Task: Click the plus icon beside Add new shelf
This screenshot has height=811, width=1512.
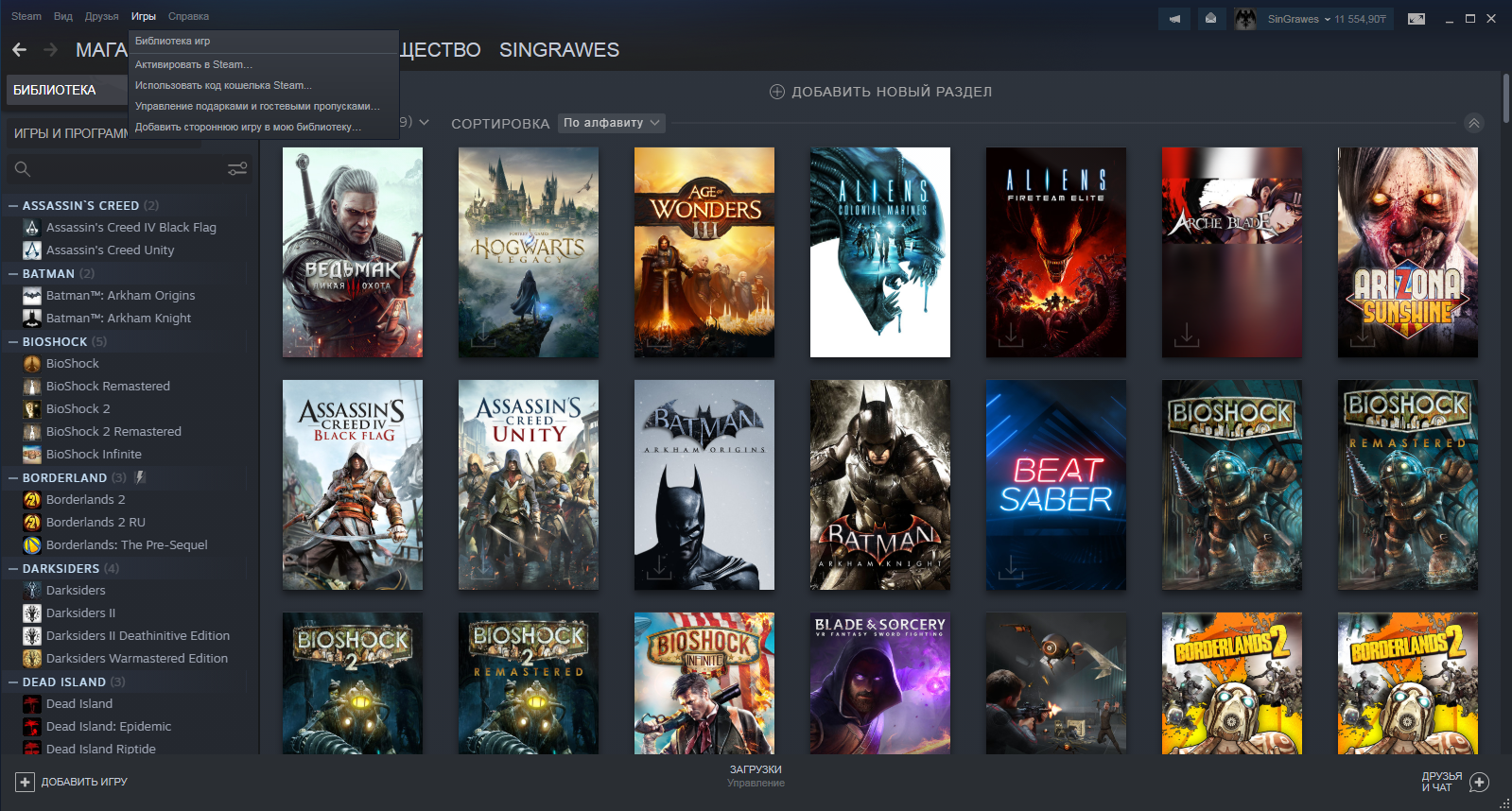Action: (x=777, y=92)
